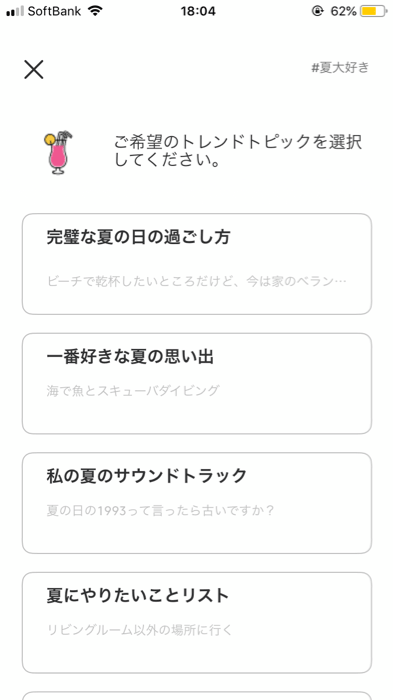Tap the ビーチで乾杯したい placeholder text

pos(197,281)
